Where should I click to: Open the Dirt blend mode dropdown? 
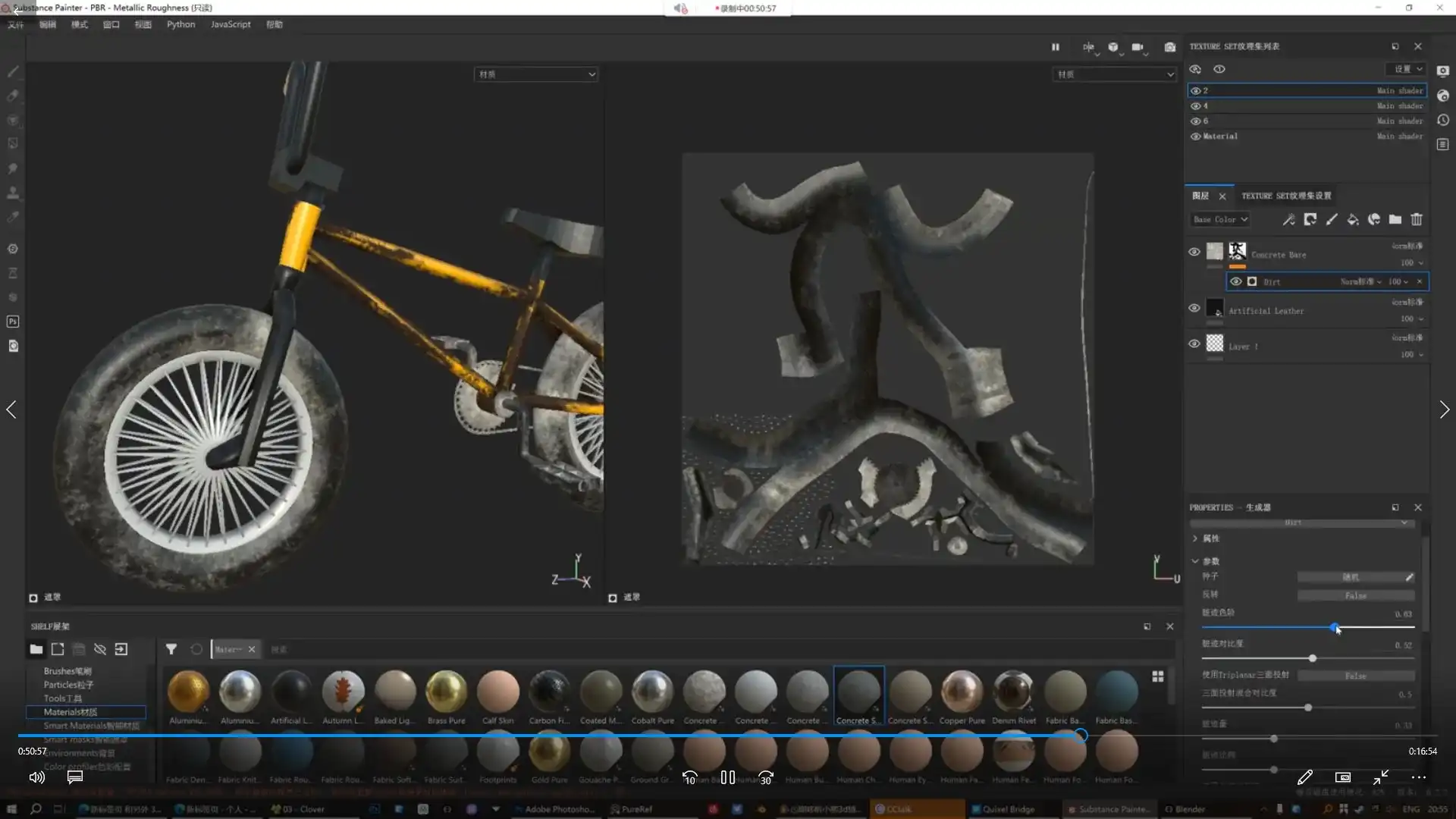tap(1360, 282)
